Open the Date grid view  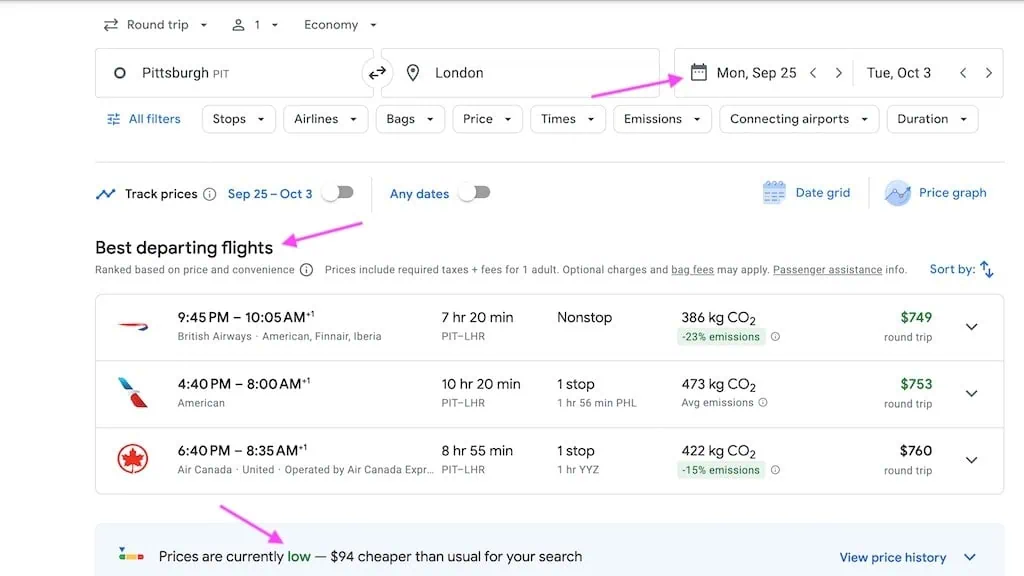pyautogui.click(x=806, y=193)
